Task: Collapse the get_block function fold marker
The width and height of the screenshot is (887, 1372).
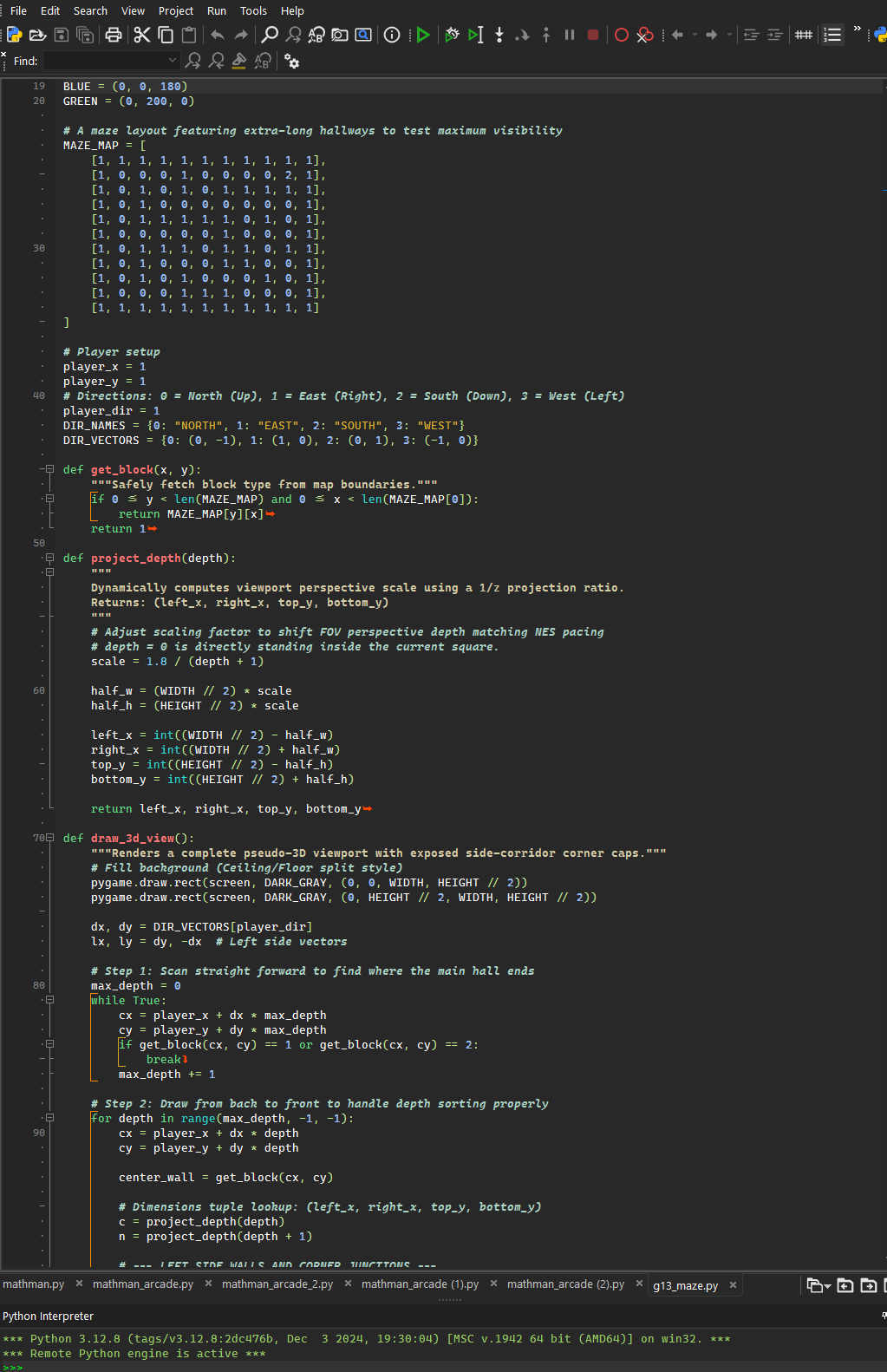Action: 49,469
